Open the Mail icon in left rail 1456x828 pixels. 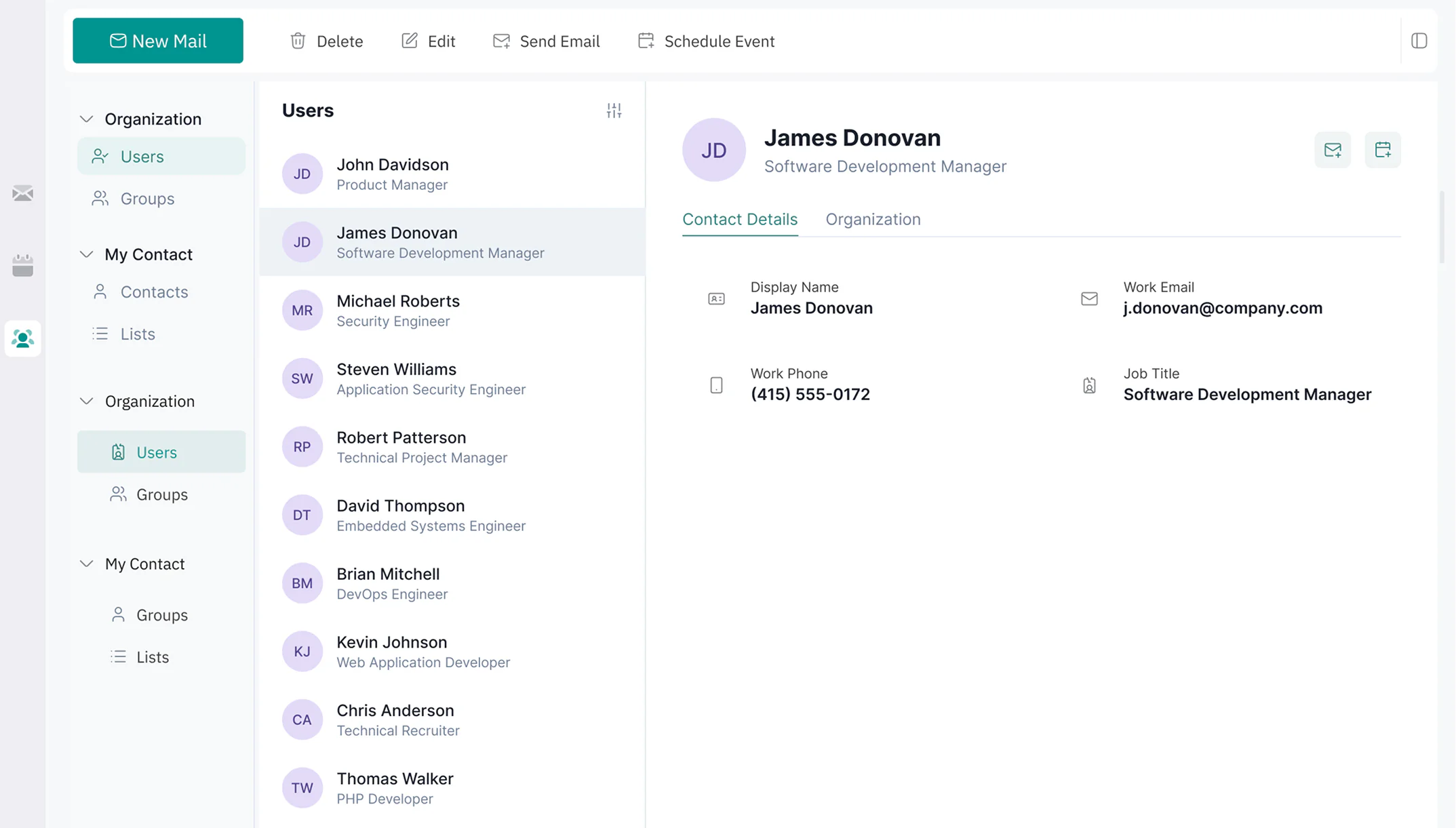point(22,193)
